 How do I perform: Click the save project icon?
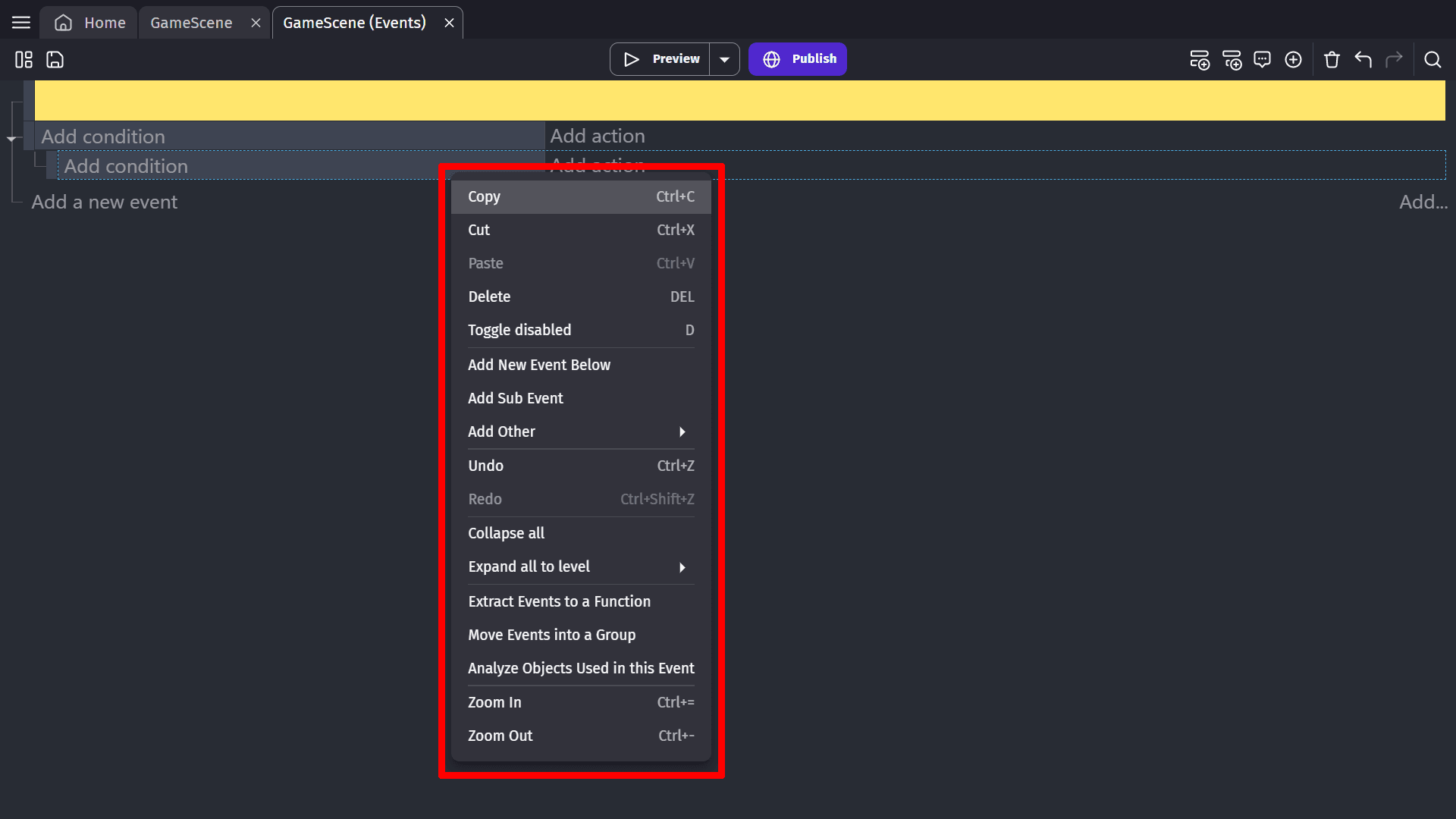55,59
